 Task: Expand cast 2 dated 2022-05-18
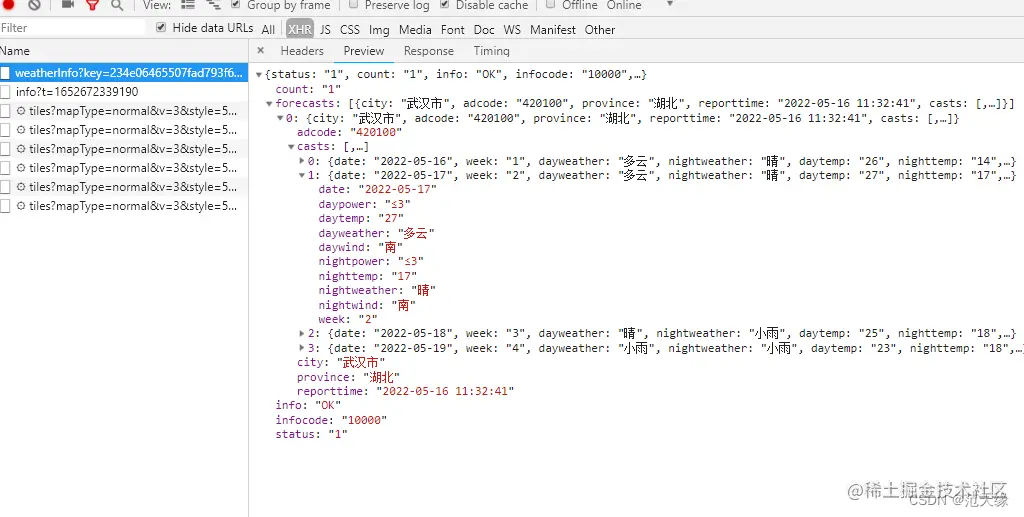click(302, 333)
